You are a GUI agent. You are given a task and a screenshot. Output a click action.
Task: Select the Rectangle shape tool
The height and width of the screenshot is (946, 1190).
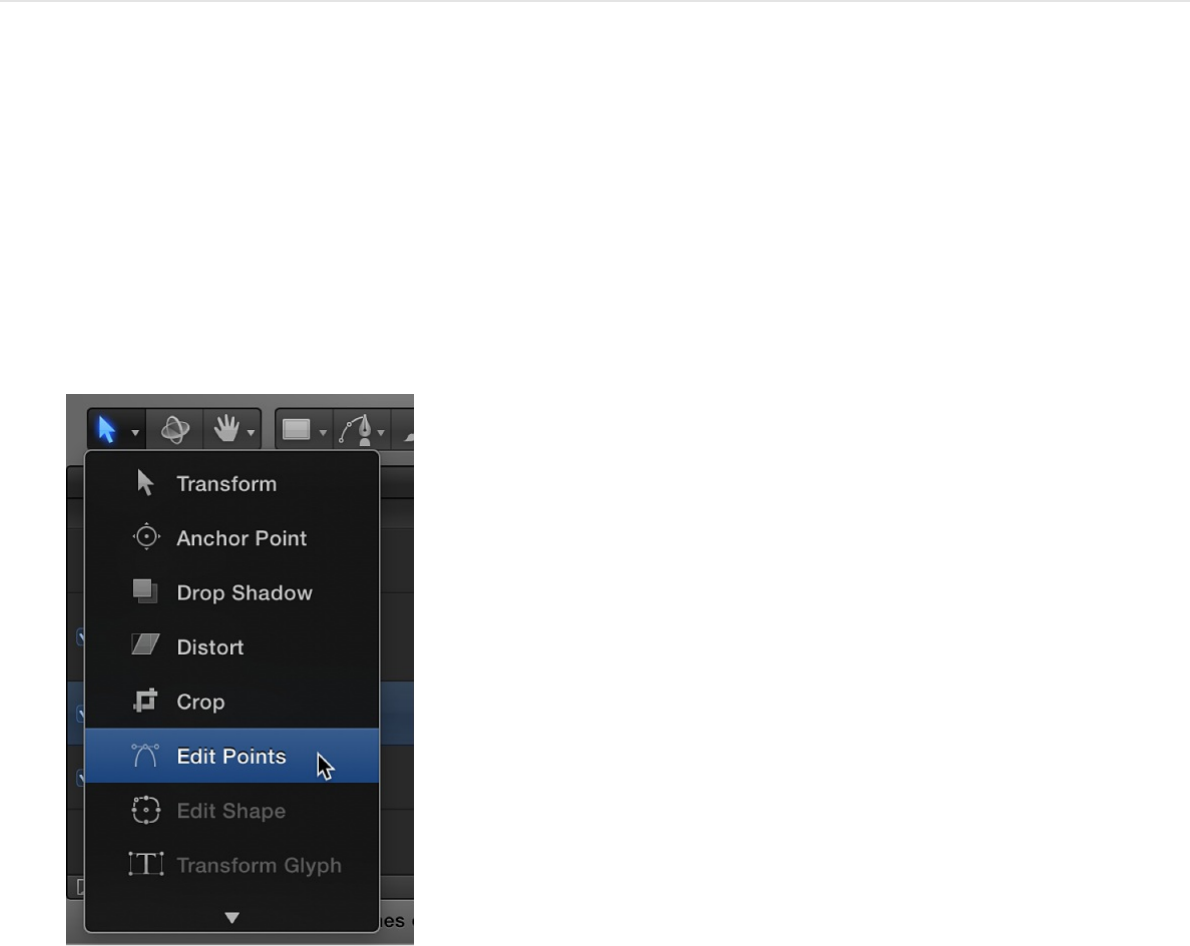(296, 430)
